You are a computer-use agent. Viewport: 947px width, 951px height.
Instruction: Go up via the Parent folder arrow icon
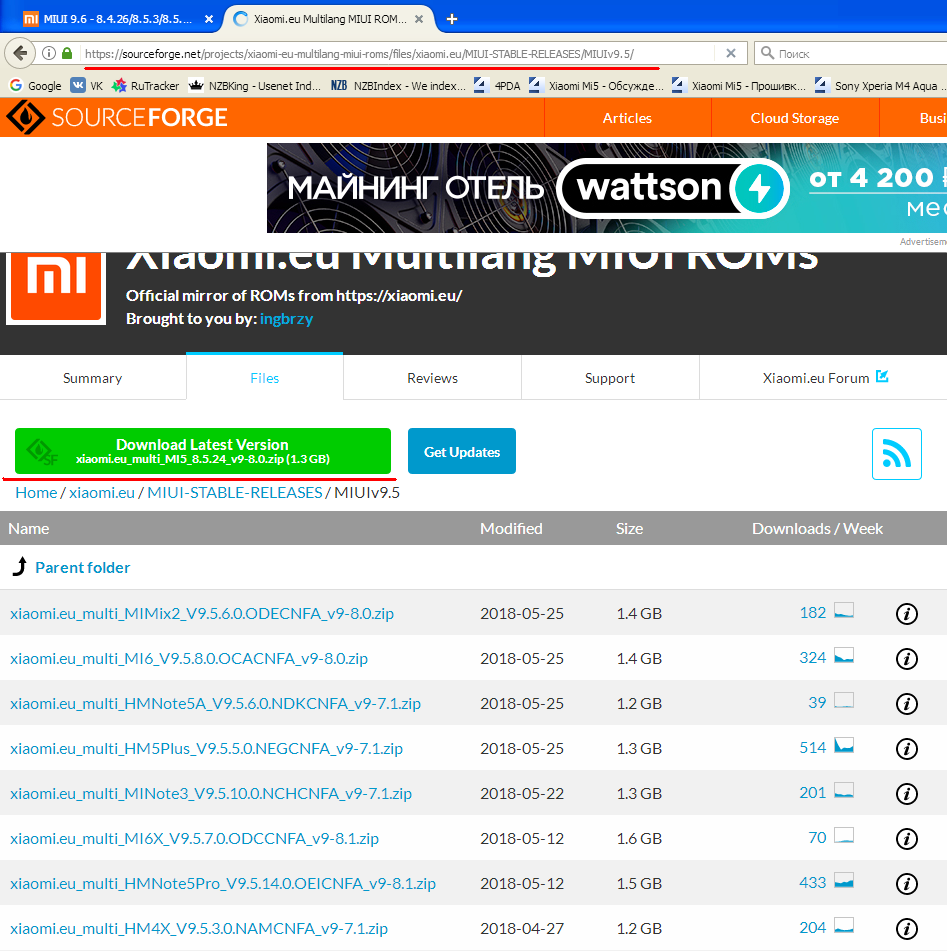20,566
